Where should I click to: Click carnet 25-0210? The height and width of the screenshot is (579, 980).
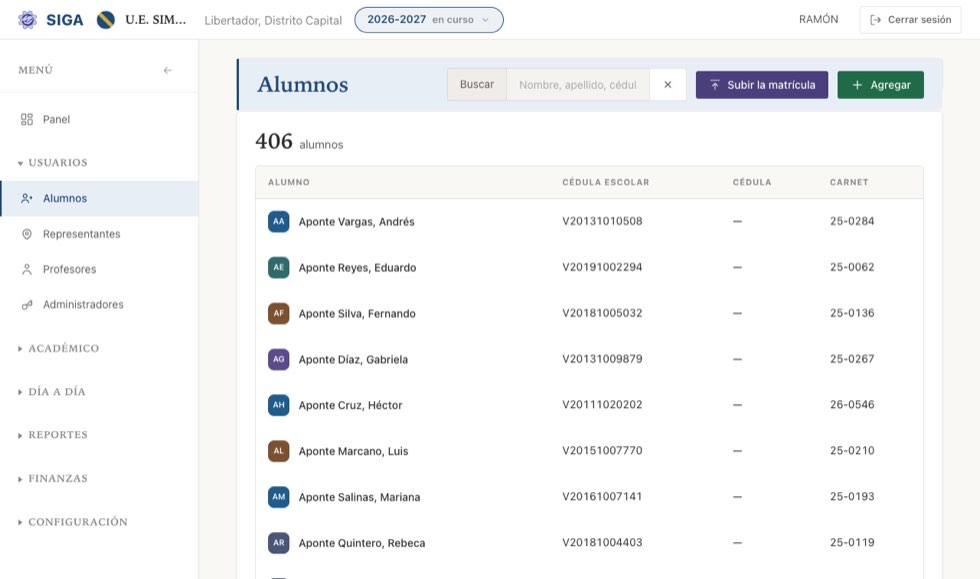point(852,450)
